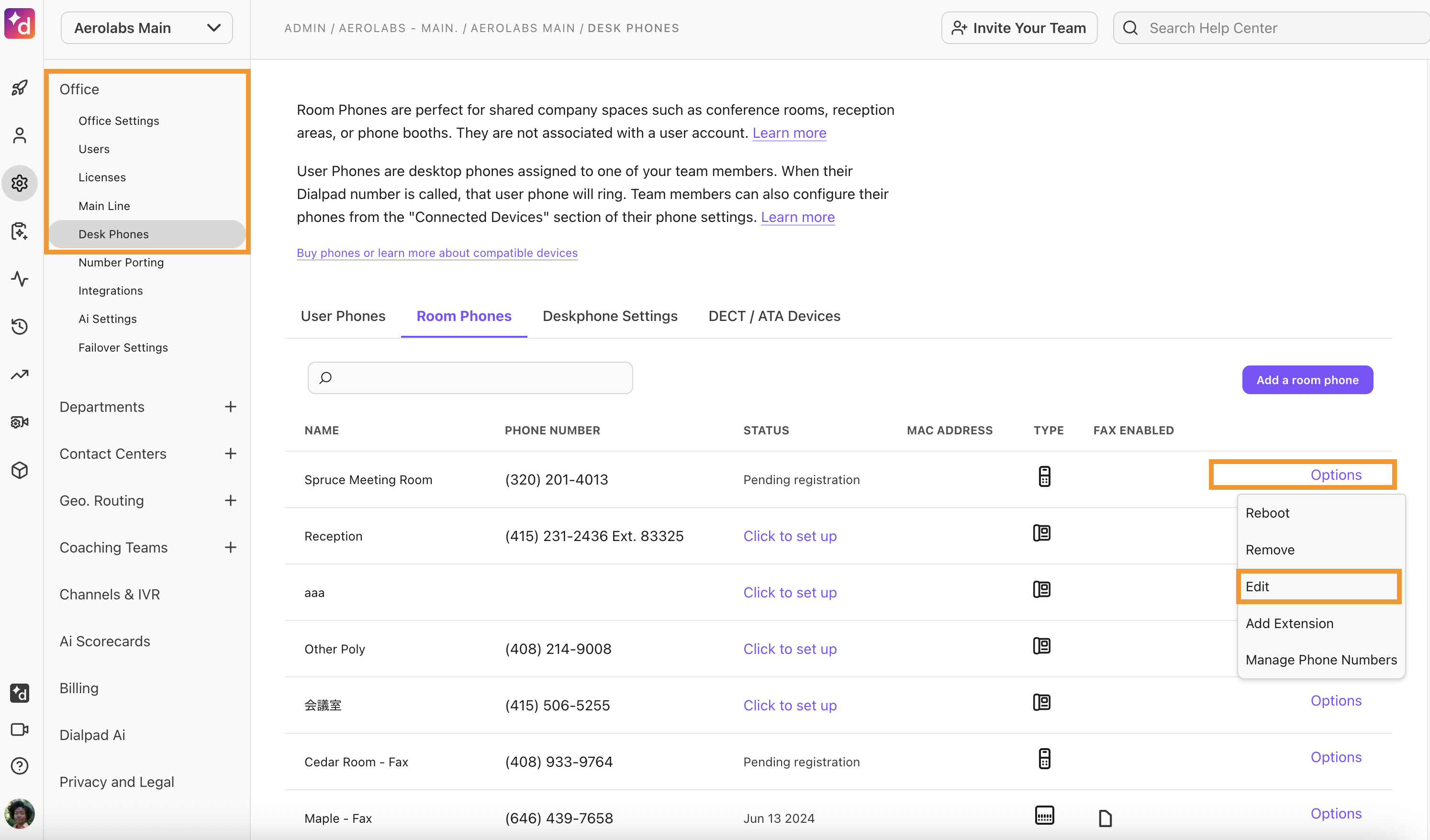Click the Spruce Meeting Room phone type icon
This screenshot has height=840, width=1430.
(1044, 476)
